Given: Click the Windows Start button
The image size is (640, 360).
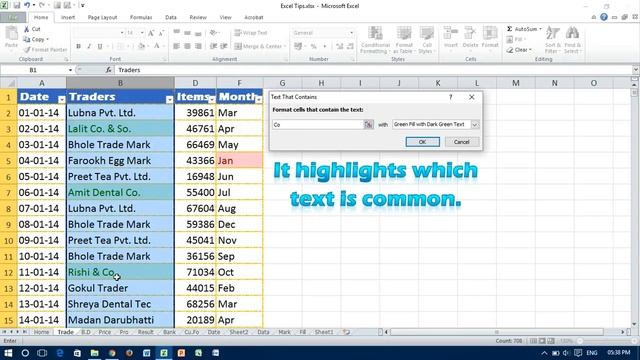Looking at the screenshot, I should 8,353.
